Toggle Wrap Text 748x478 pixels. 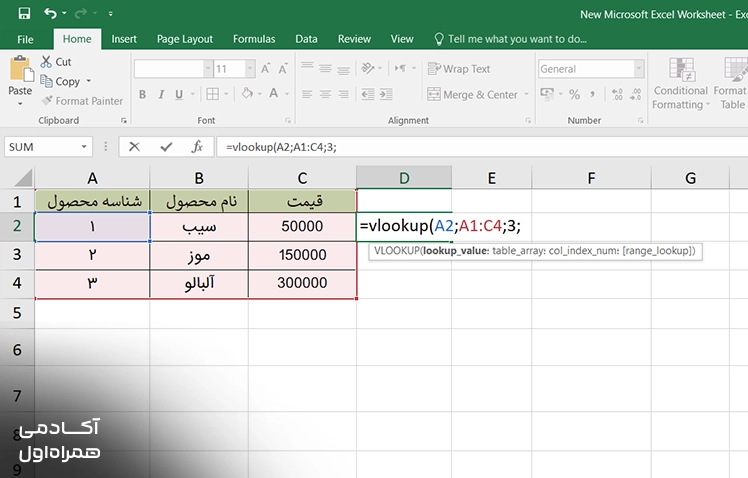coord(459,69)
